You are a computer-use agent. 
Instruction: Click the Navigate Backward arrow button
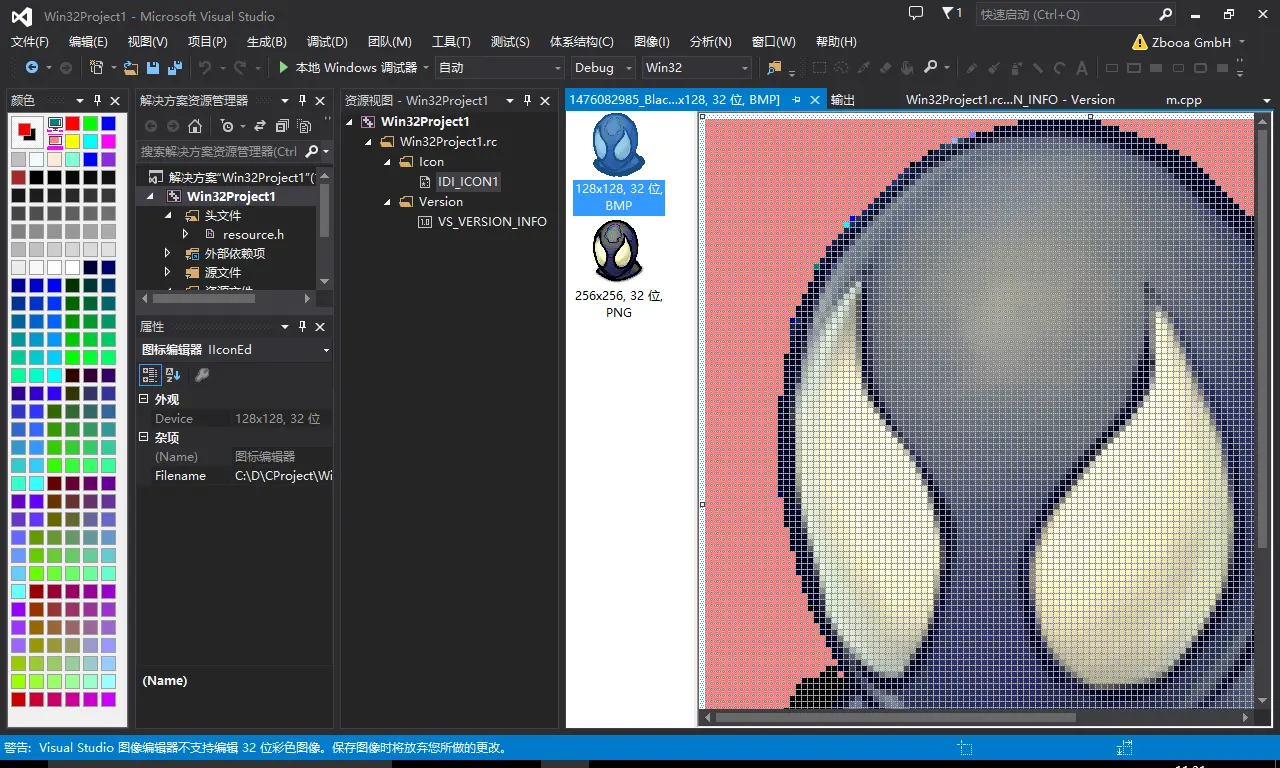(x=32, y=67)
